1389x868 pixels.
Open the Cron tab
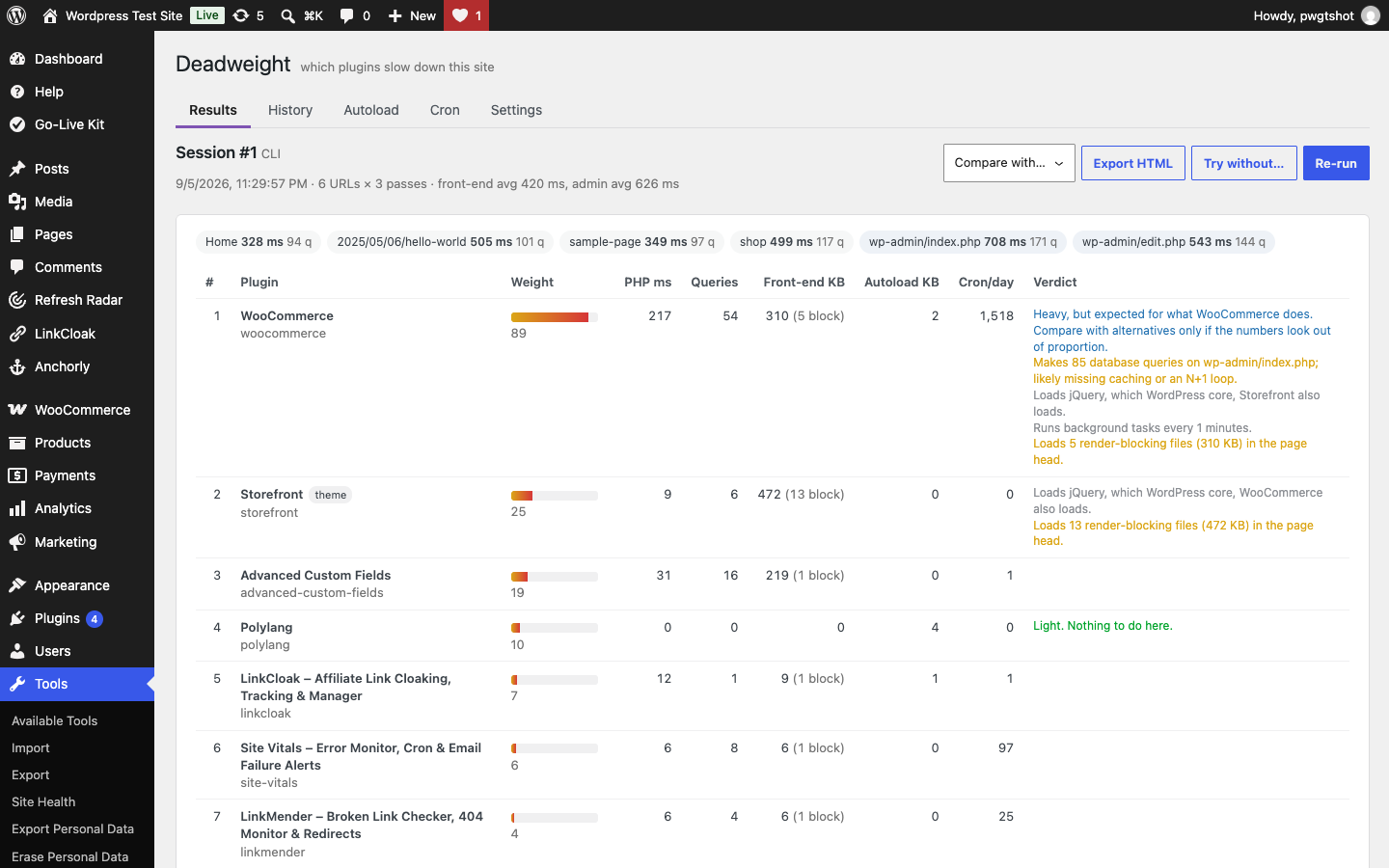tap(445, 110)
